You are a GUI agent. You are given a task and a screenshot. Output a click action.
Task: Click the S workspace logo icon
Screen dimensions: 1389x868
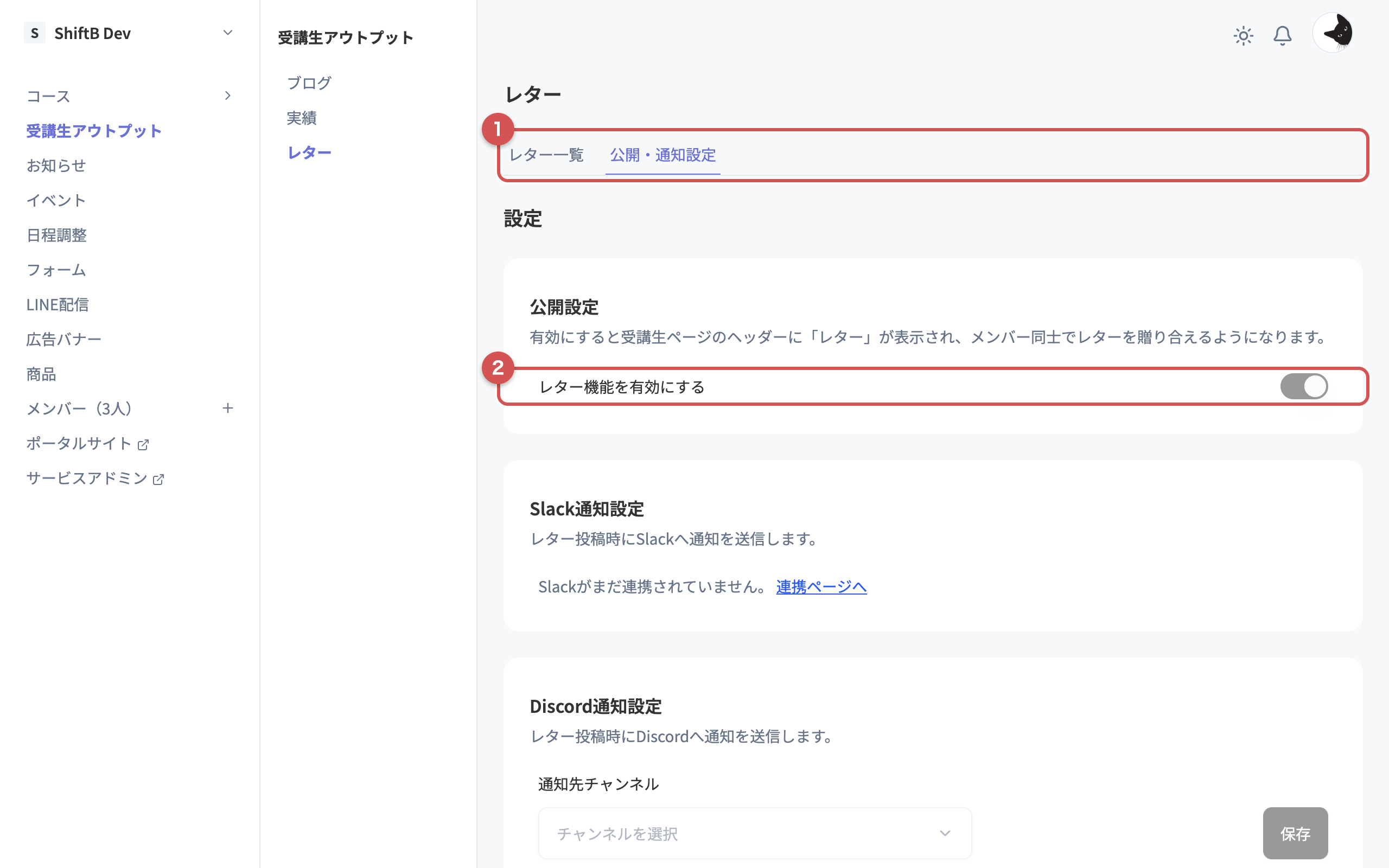(x=34, y=33)
